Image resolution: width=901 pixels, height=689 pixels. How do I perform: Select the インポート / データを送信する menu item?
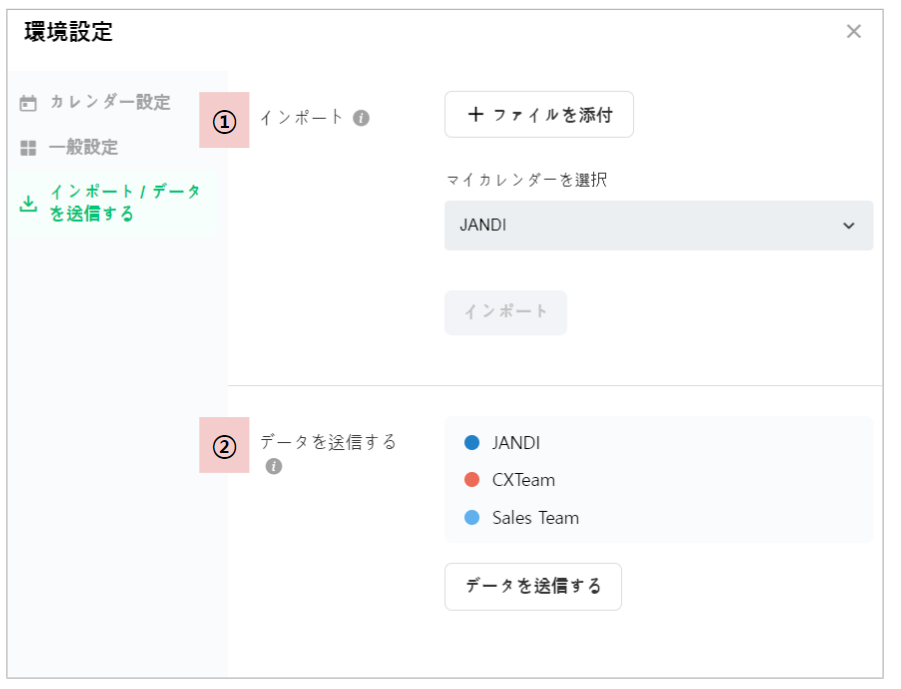click(124, 202)
